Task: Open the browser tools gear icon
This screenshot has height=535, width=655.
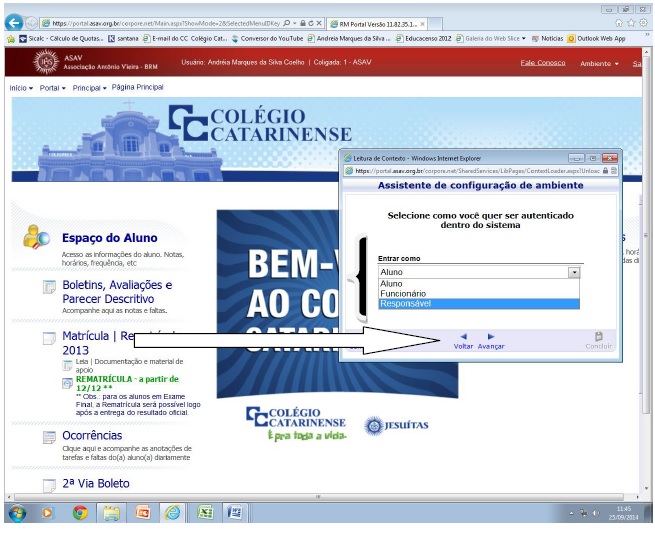Action: (x=644, y=23)
